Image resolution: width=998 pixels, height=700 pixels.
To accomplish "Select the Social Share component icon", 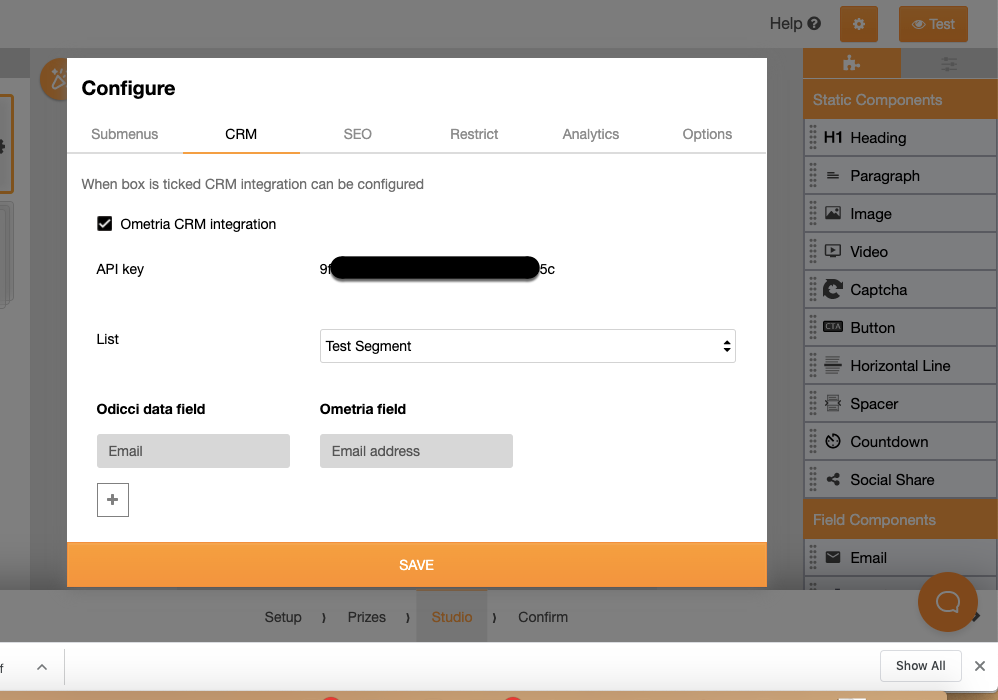I will [833, 480].
